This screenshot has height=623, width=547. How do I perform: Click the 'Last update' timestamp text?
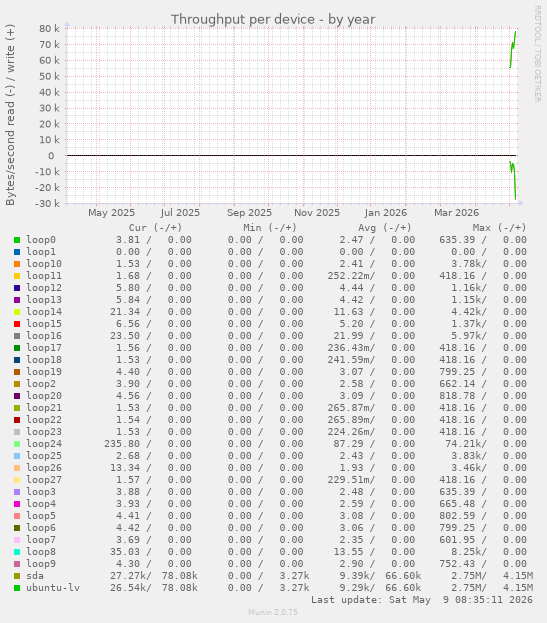(421, 600)
